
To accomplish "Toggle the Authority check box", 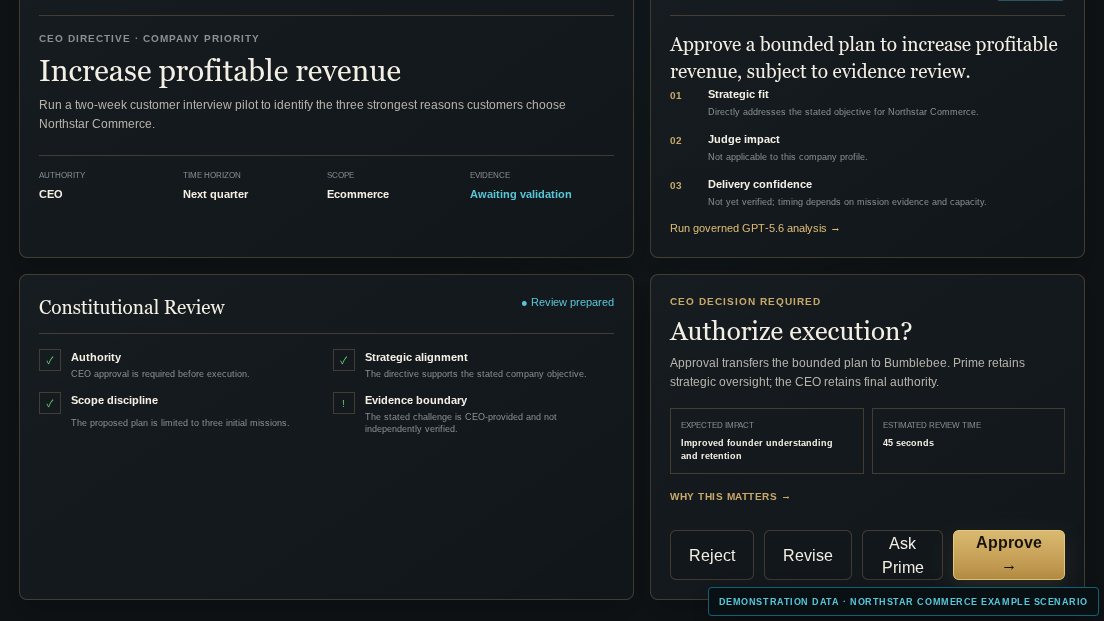I will pos(50,360).
